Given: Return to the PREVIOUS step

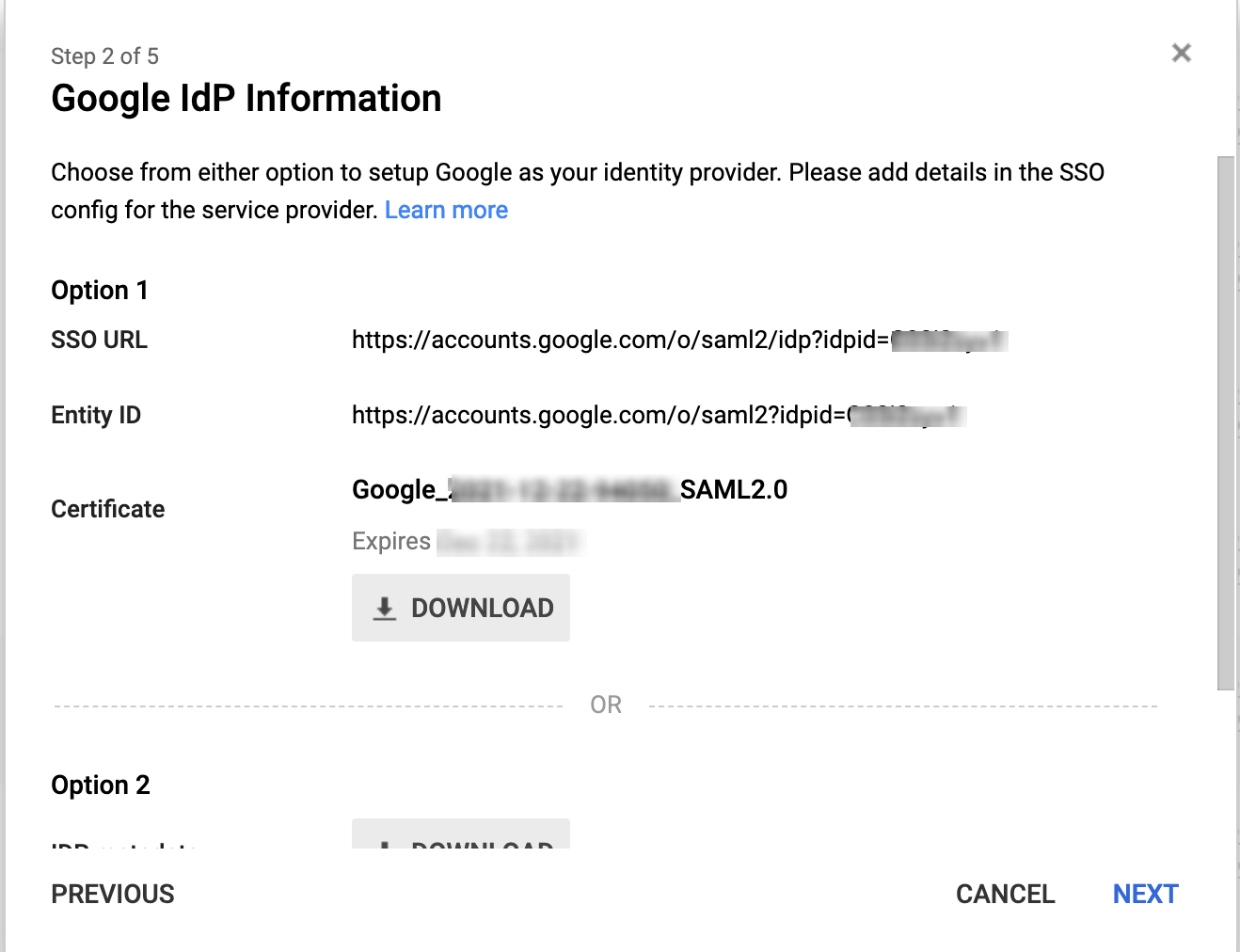Looking at the screenshot, I should pos(113,894).
